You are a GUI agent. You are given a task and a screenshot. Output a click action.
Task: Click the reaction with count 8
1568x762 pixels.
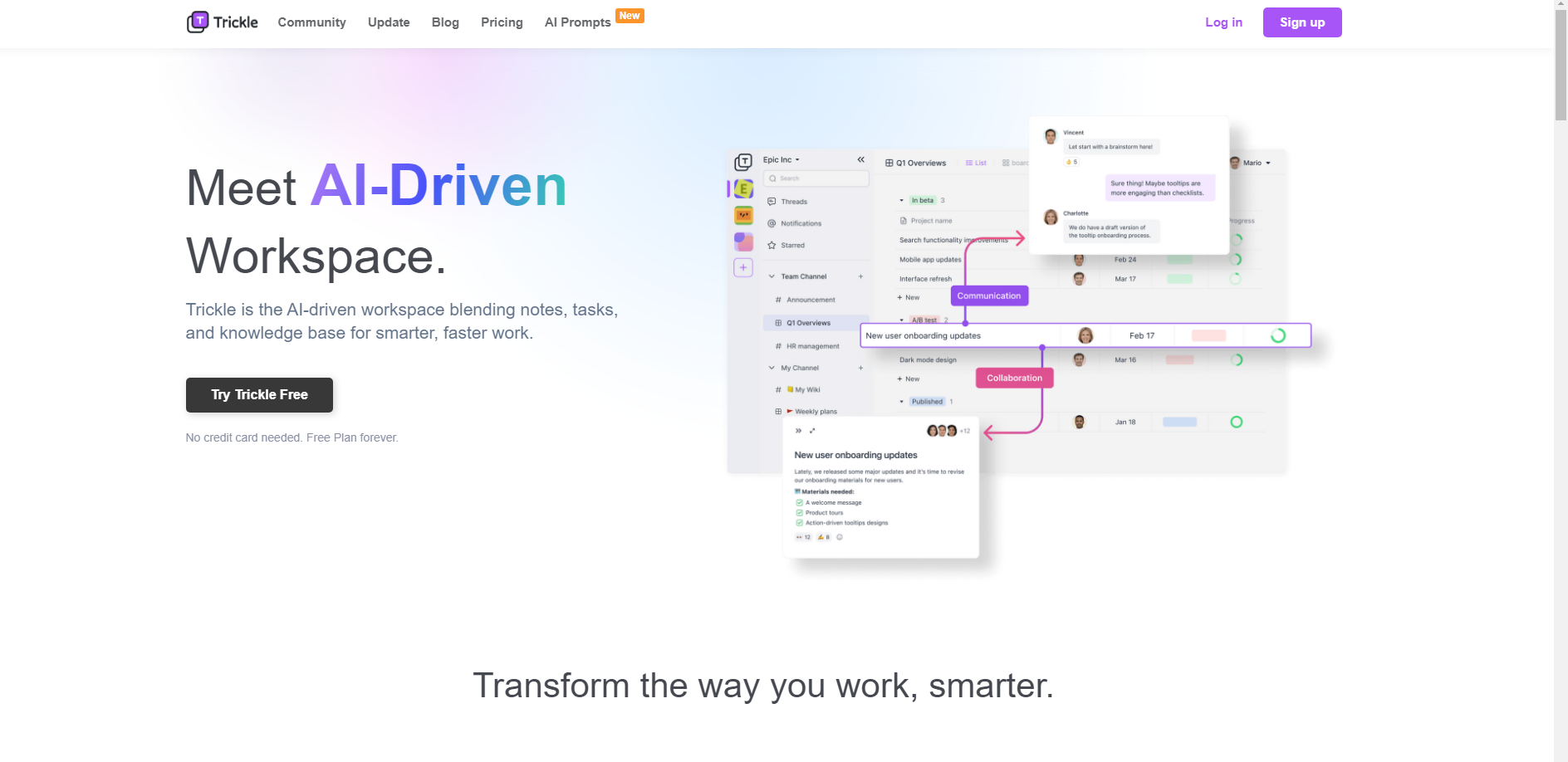point(824,537)
